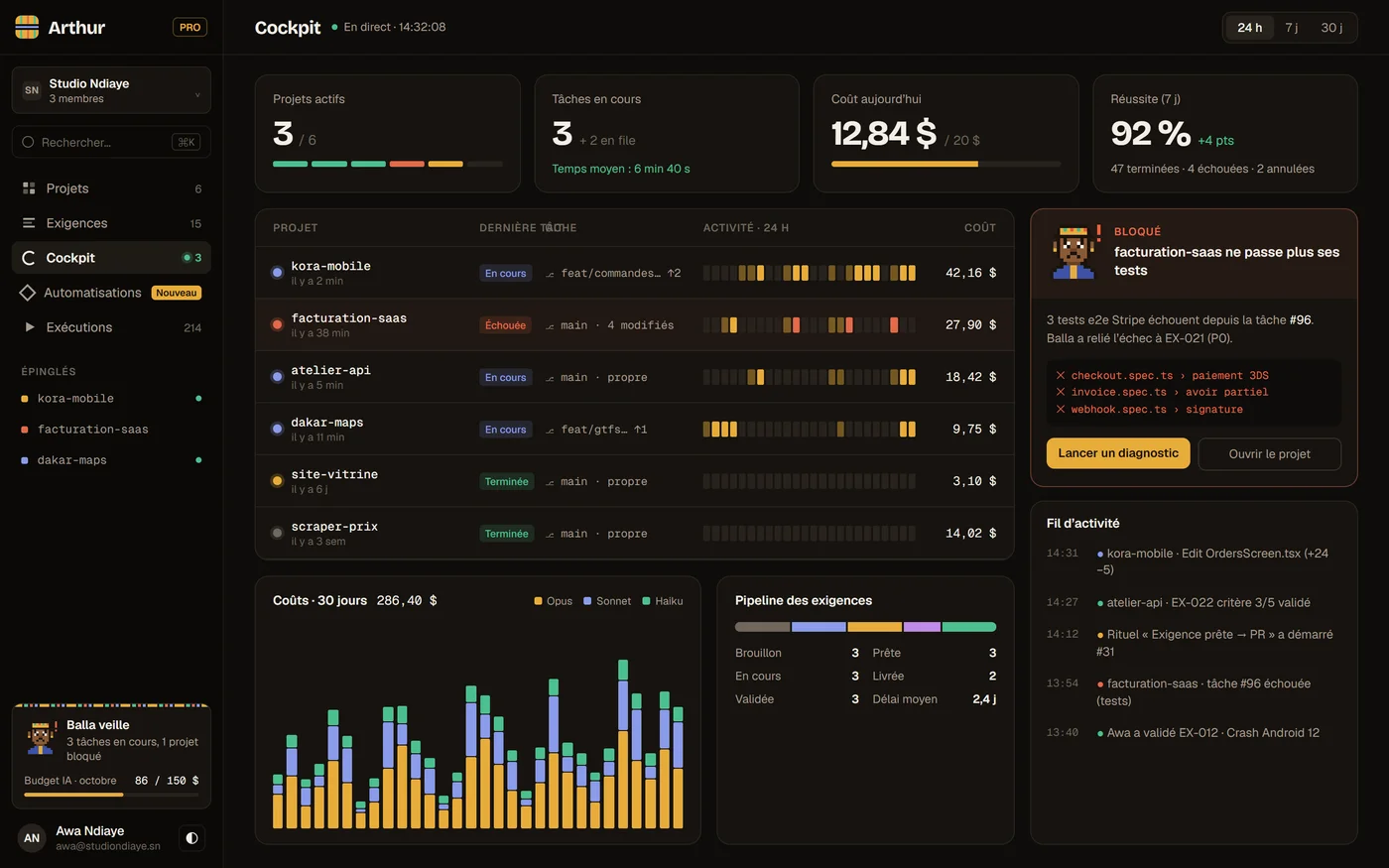Click Lancer un diagnostic button
This screenshot has height=868, width=1389.
pos(1118,453)
